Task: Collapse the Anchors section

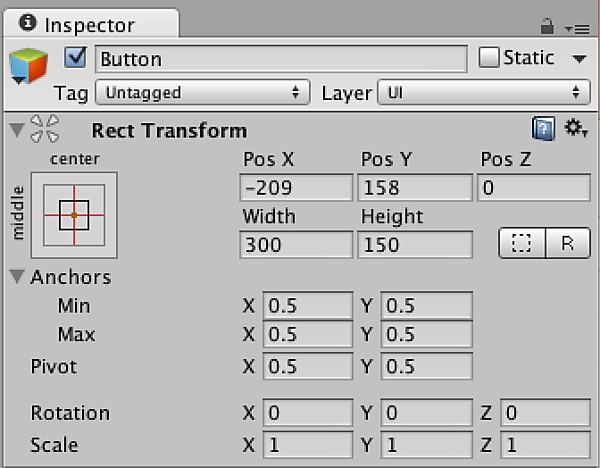Action: click(17, 276)
